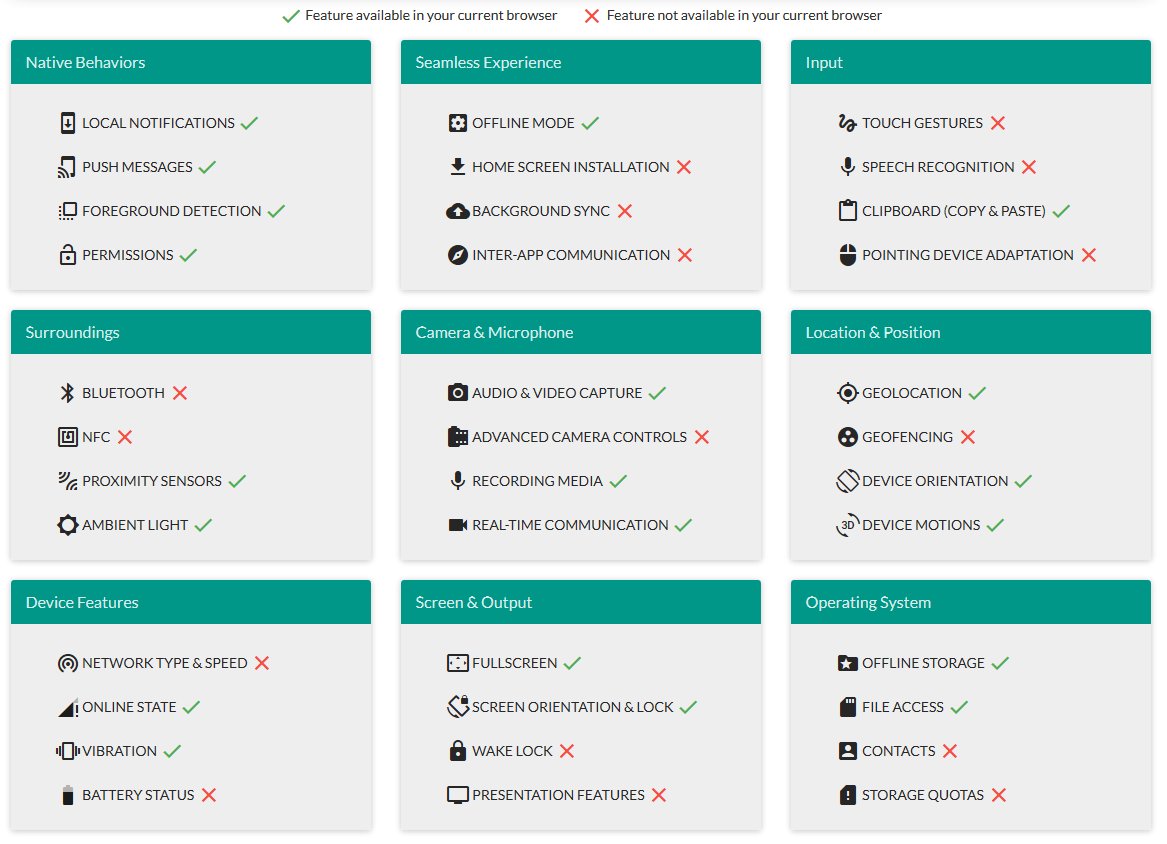Click the Bluetooth symbol icon
The image size is (1167, 844).
coord(68,392)
